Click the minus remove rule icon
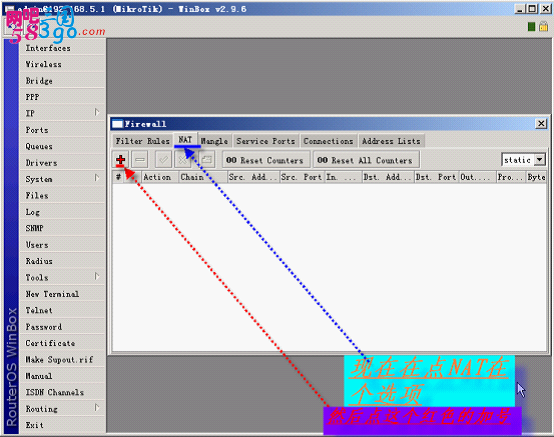The image size is (554, 437). [x=140, y=160]
